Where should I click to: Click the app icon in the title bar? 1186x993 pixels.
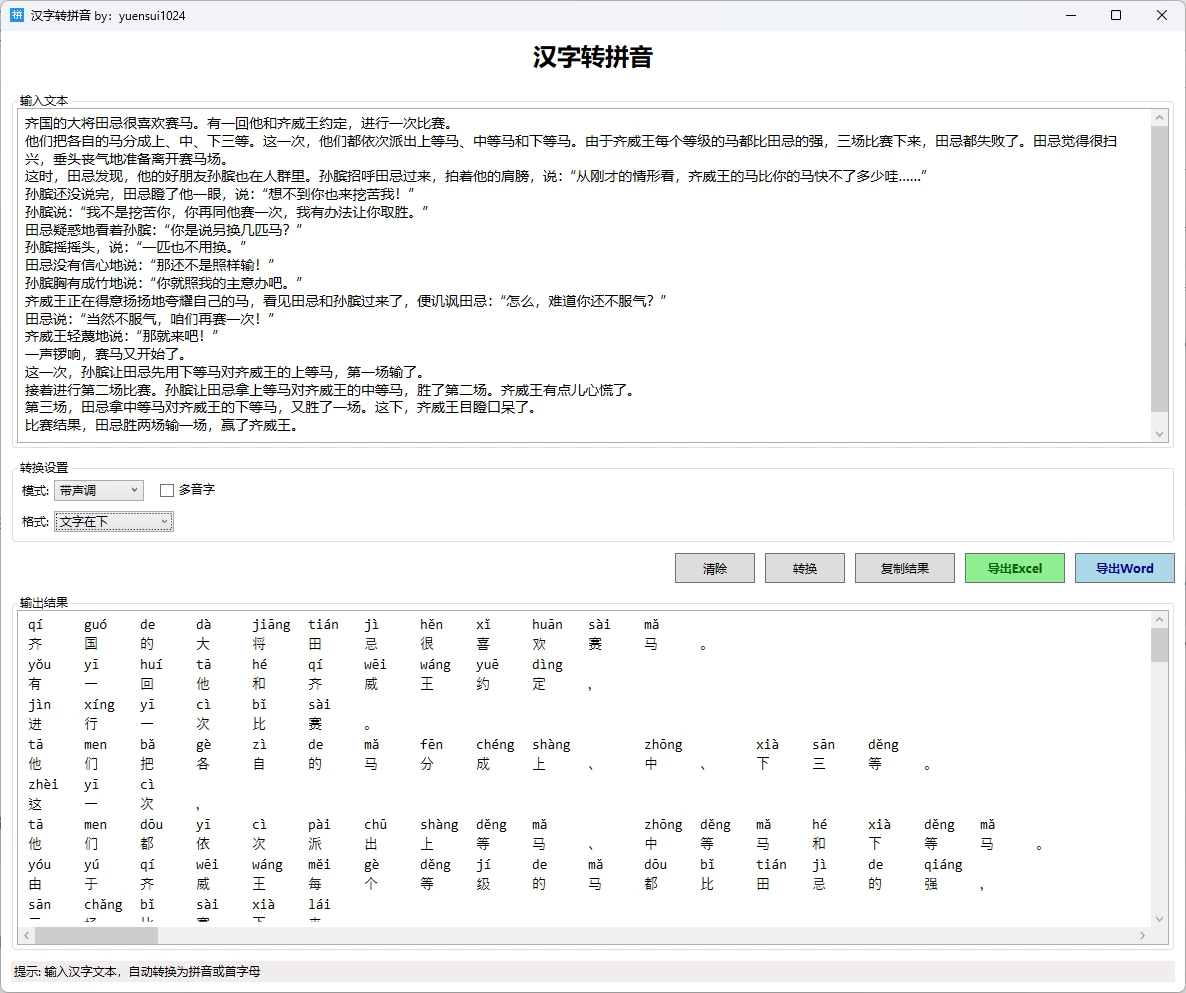(x=17, y=15)
